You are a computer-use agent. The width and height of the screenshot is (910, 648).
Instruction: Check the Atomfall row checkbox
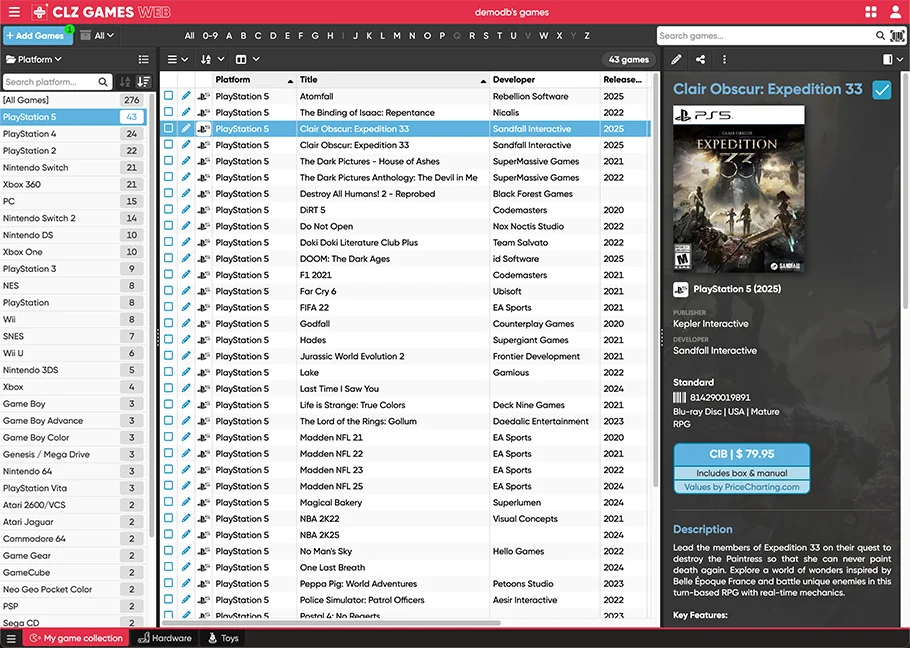pyautogui.click(x=168, y=95)
